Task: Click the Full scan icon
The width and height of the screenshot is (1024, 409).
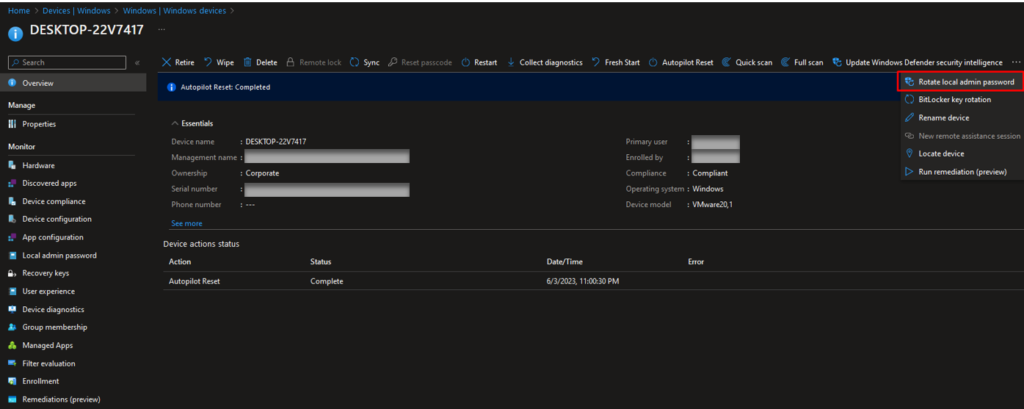Action: pos(785,63)
